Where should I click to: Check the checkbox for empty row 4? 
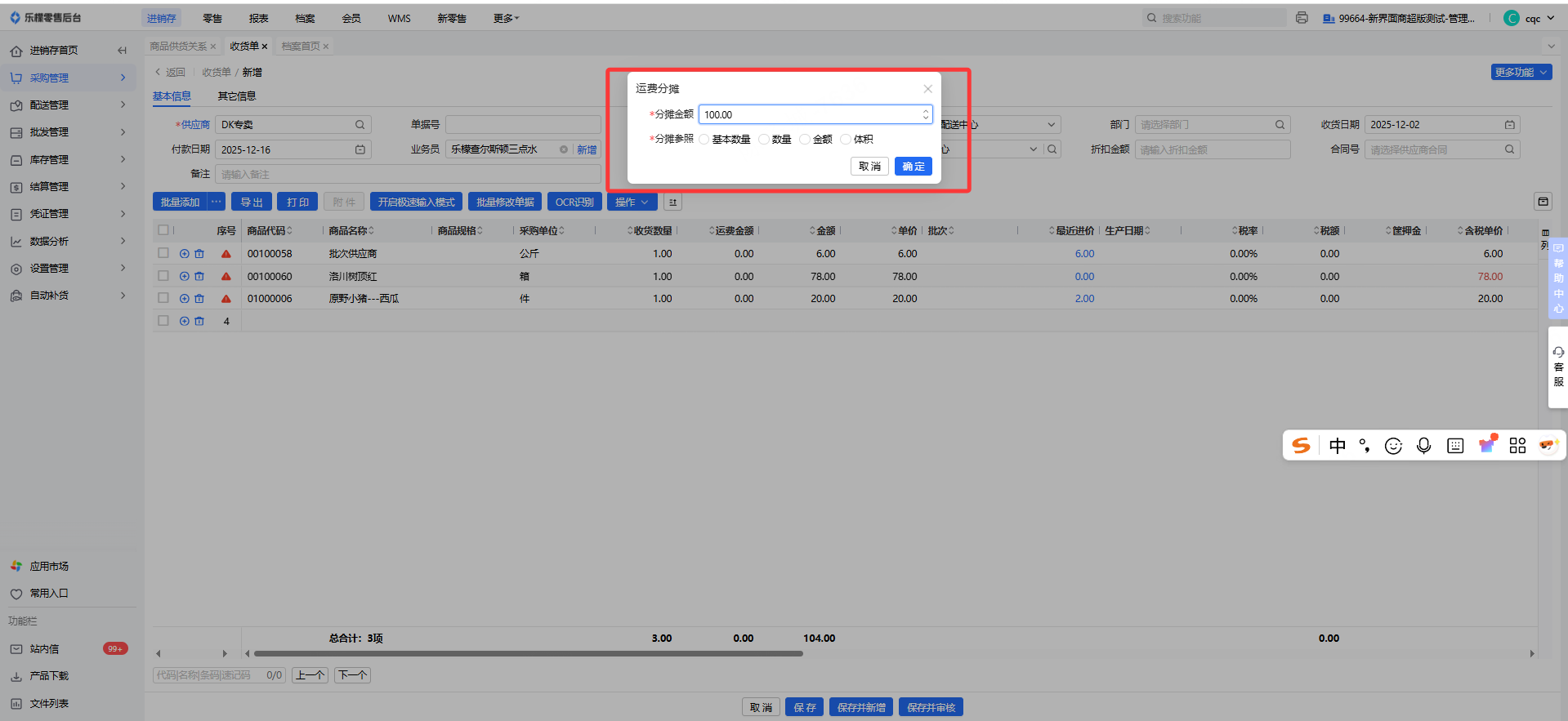click(x=163, y=322)
